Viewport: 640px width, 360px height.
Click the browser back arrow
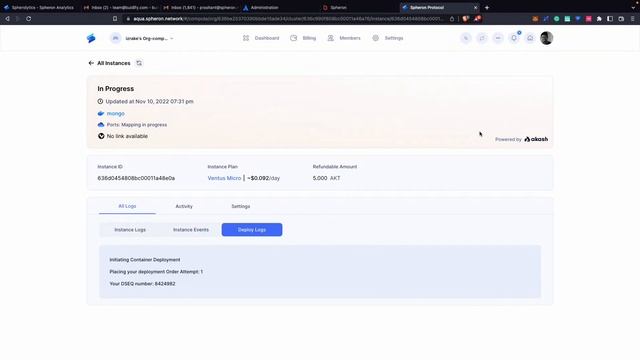pyautogui.click(x=7, y=18)
